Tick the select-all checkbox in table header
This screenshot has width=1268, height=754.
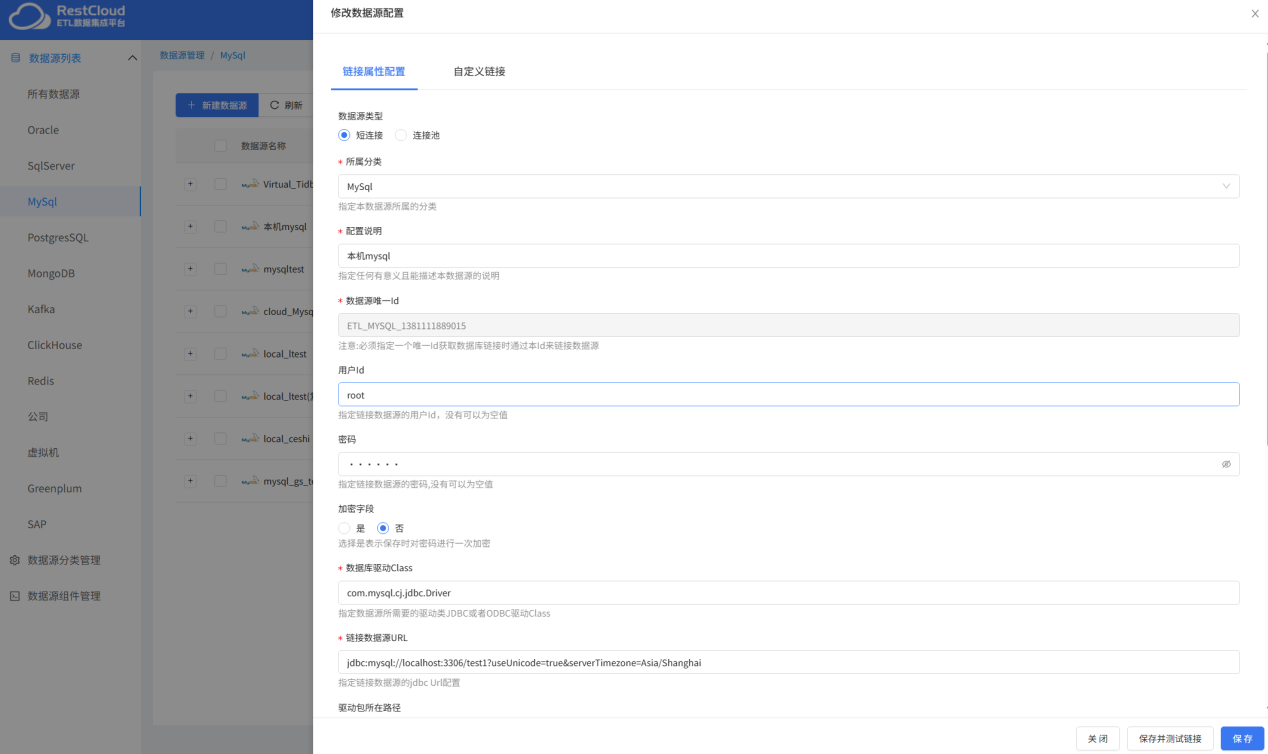220,146
